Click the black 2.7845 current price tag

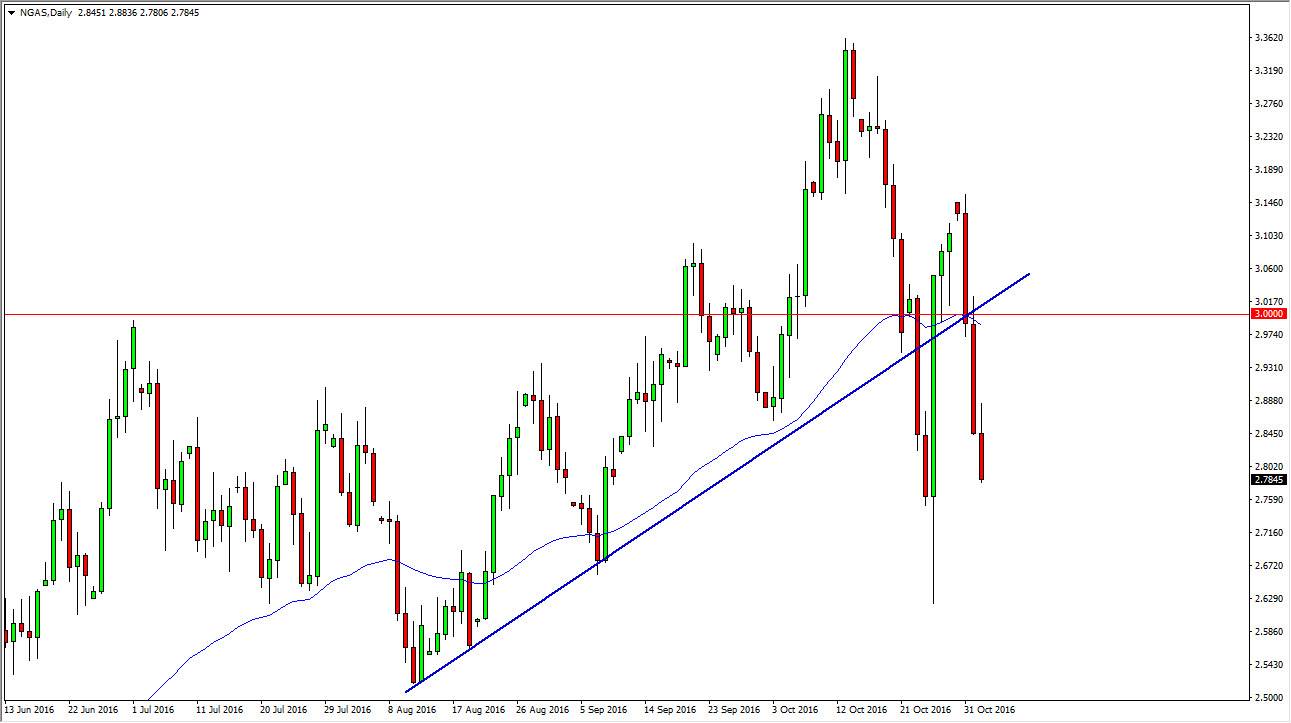(1268, 480)
